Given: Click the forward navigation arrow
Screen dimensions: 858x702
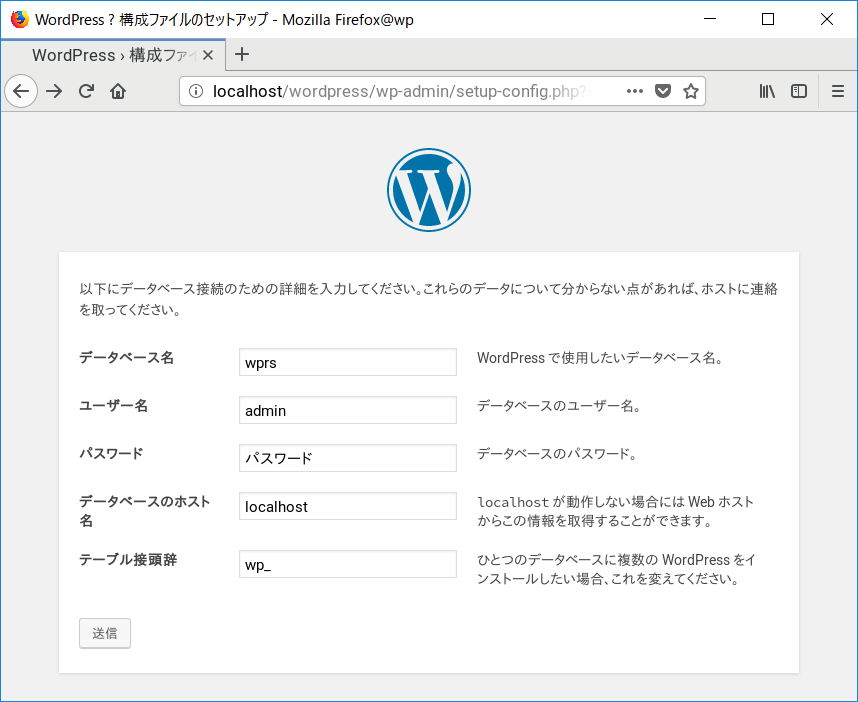Looking at the screenshot, I should click(x=54, y=91).
